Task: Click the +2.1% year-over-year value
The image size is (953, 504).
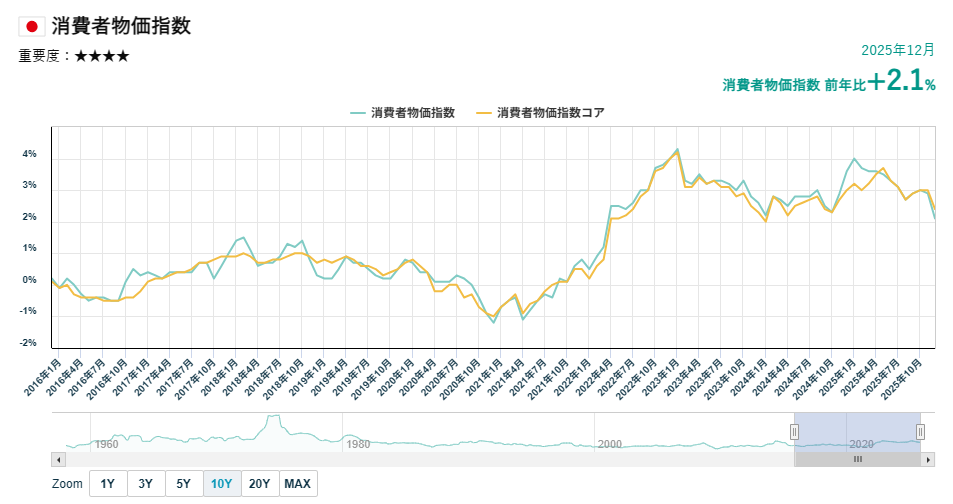Action: [901, 81]
